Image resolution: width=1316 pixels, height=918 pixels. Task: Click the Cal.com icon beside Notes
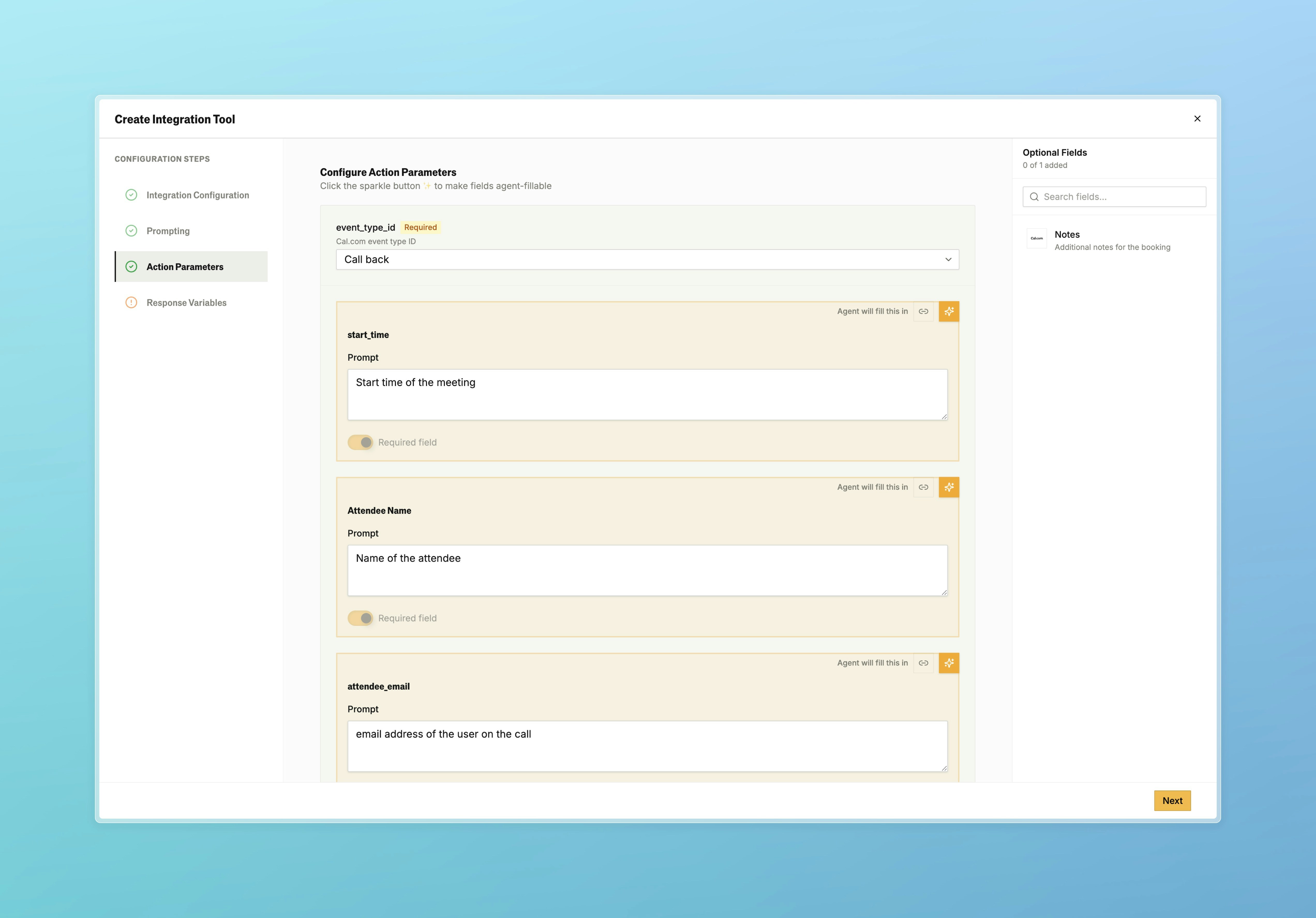[x=1036, y=239]
